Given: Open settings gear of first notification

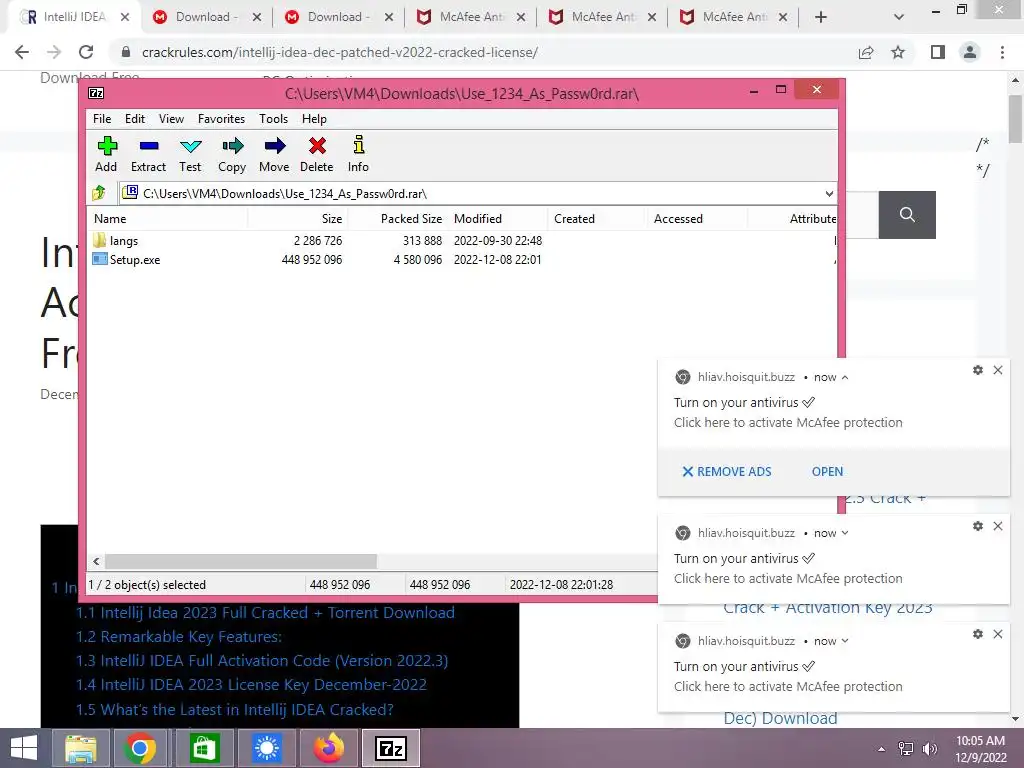Looking at the screenshot, I should click(978, 370).
